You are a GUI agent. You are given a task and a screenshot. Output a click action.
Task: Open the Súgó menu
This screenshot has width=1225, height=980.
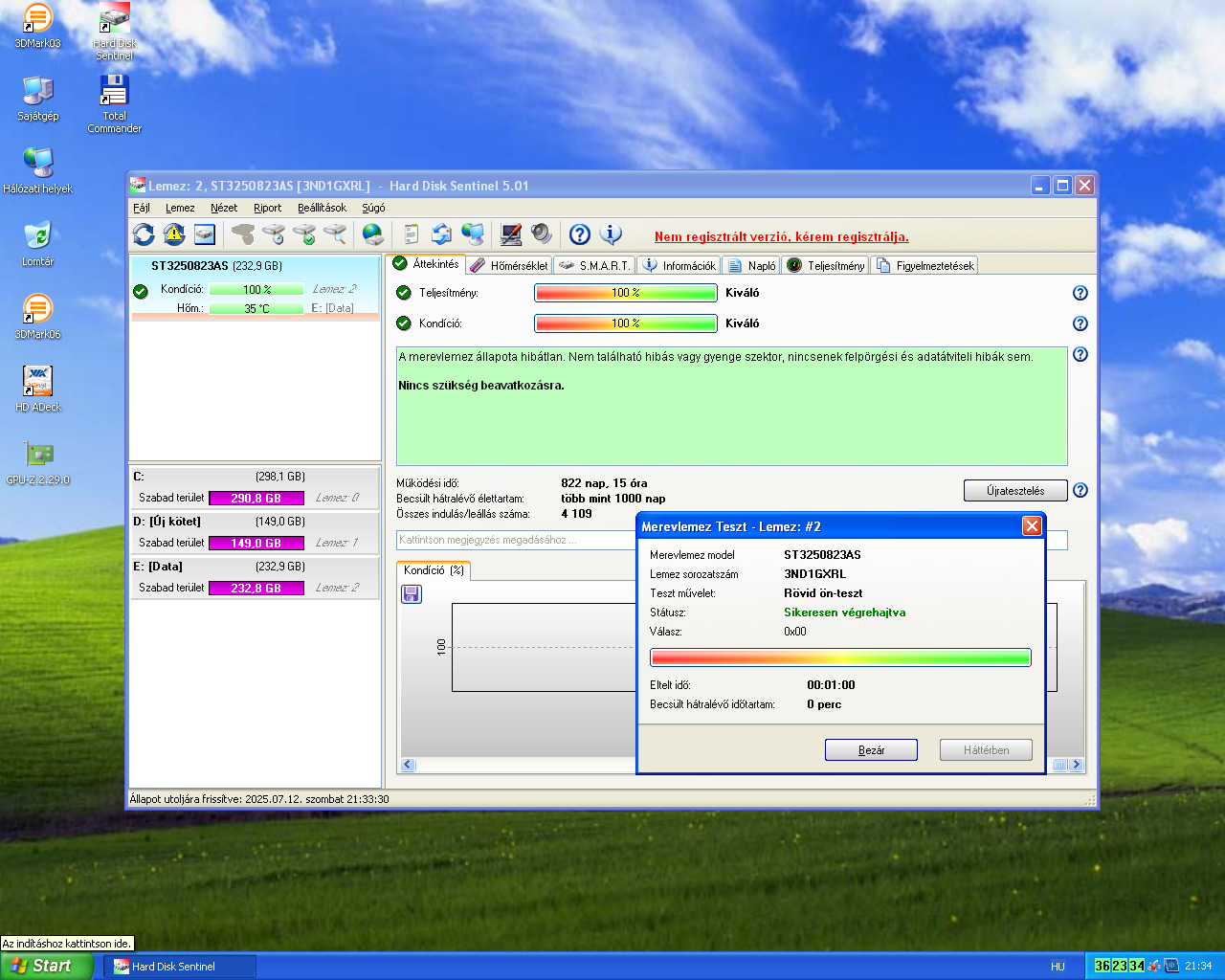(373, 208)
